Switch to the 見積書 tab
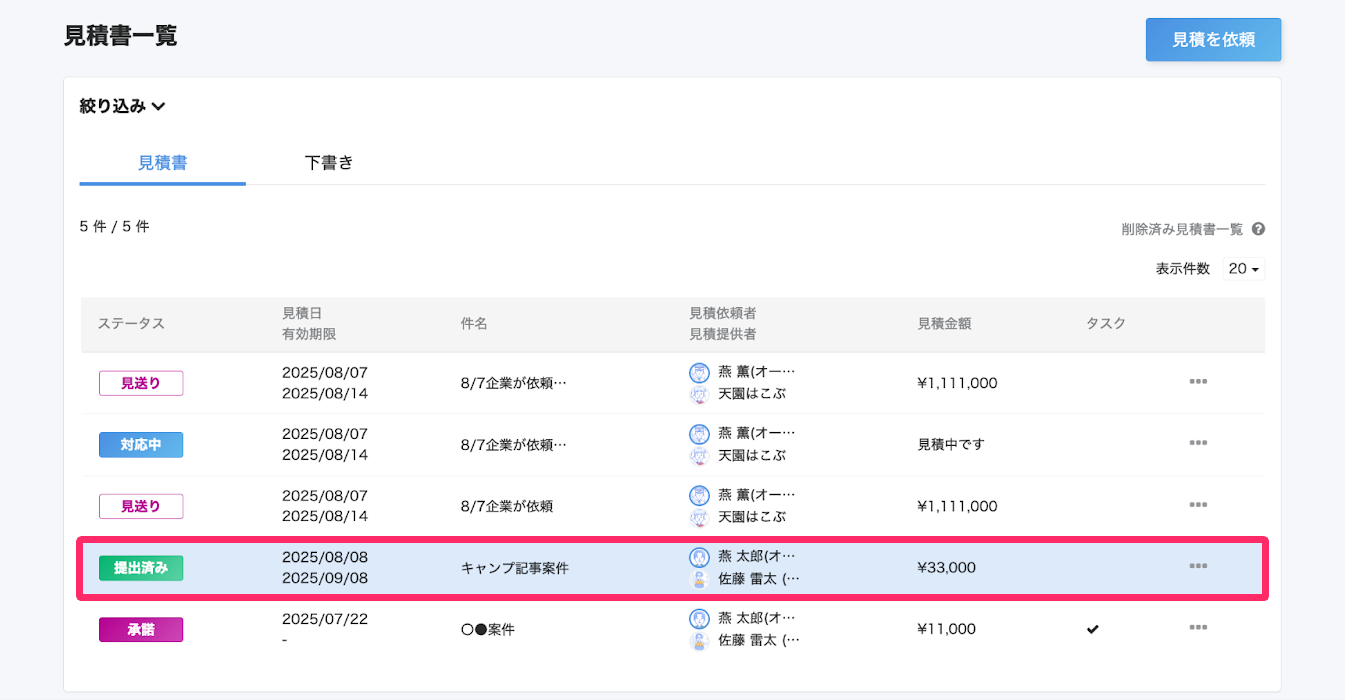 [162, 162]
